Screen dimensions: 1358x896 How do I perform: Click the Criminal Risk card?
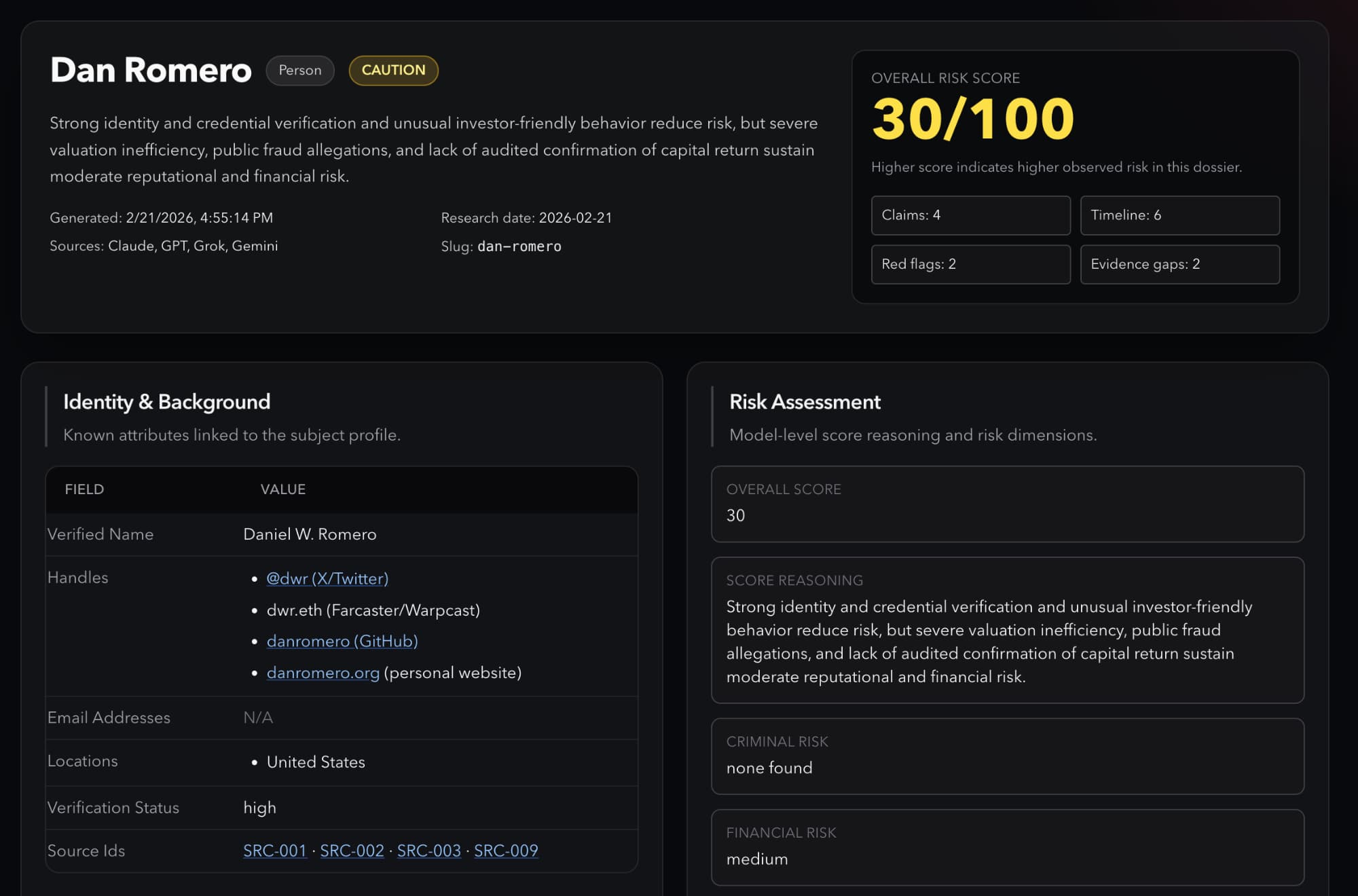click(x=1007, y=756)
